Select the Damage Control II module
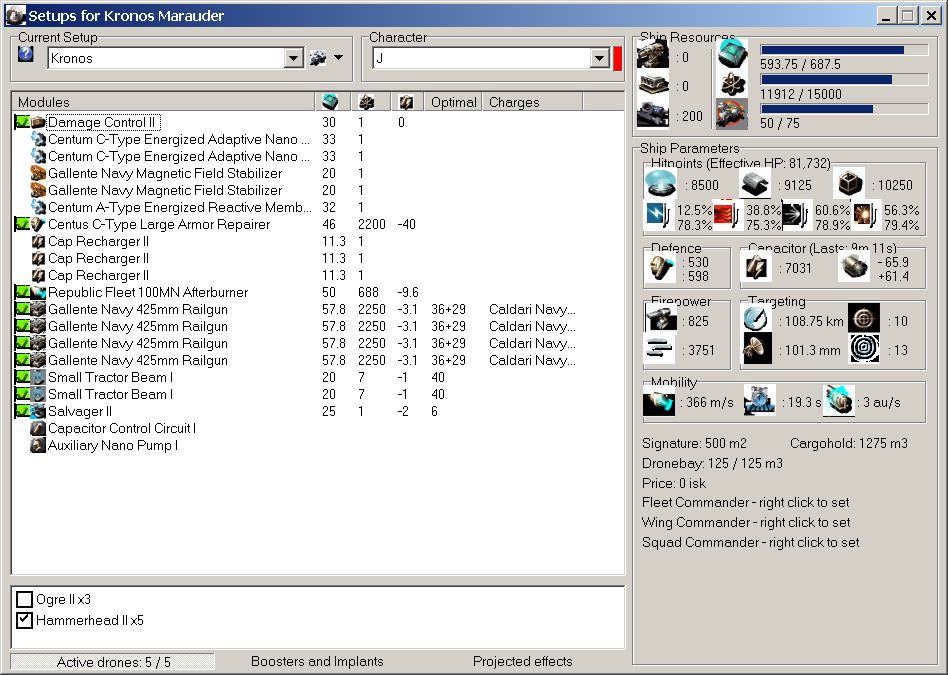The height and width of the screenshot is (675, 948). pos(103,122)
